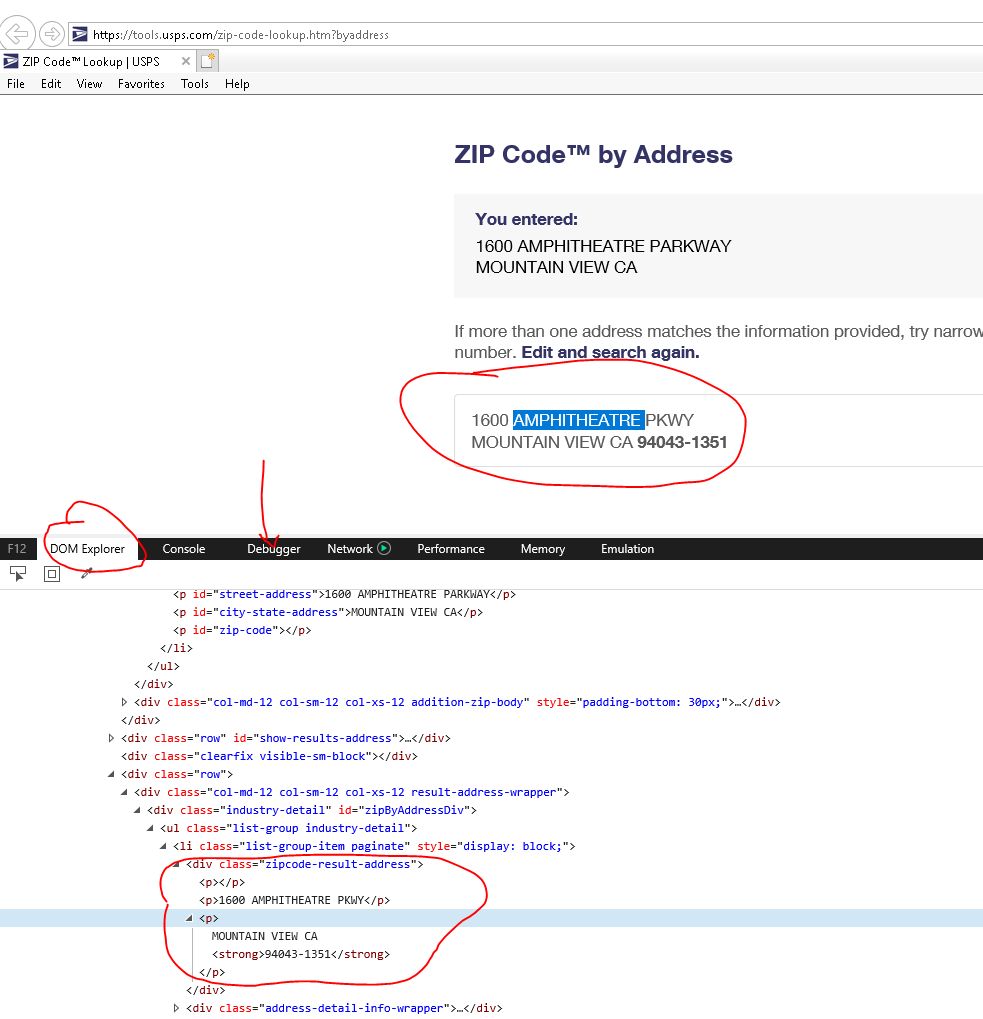Switch to the DOM Explorer tab

tap(87, 549)
